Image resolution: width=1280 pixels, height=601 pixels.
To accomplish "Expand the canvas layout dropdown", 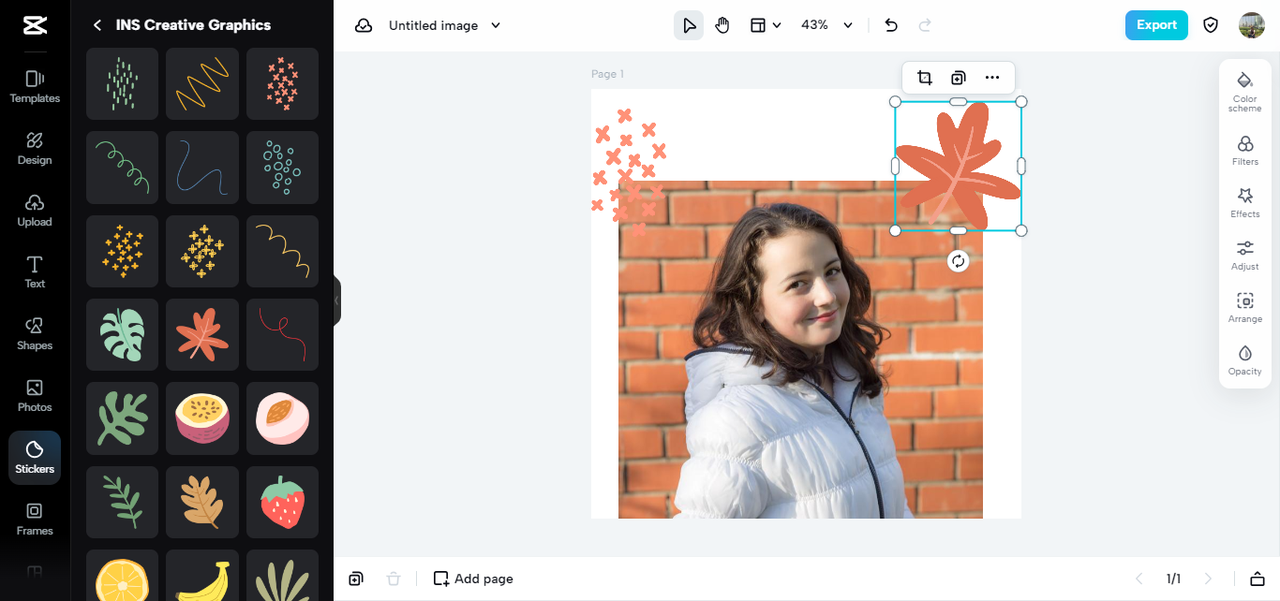I will tap(766, 25).
